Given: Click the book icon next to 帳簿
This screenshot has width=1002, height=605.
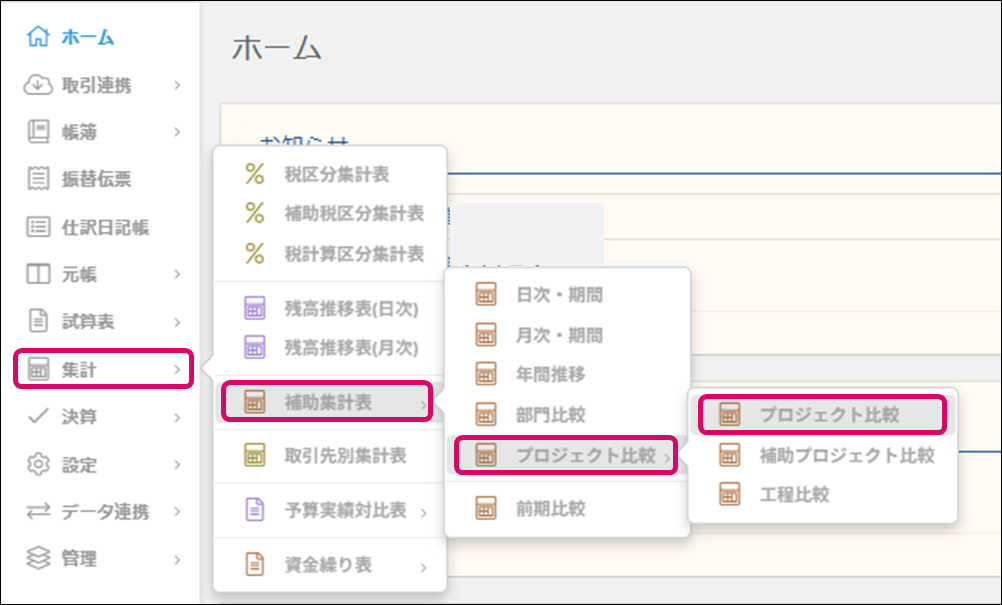Looking at the screenshot, I should 38,132.
